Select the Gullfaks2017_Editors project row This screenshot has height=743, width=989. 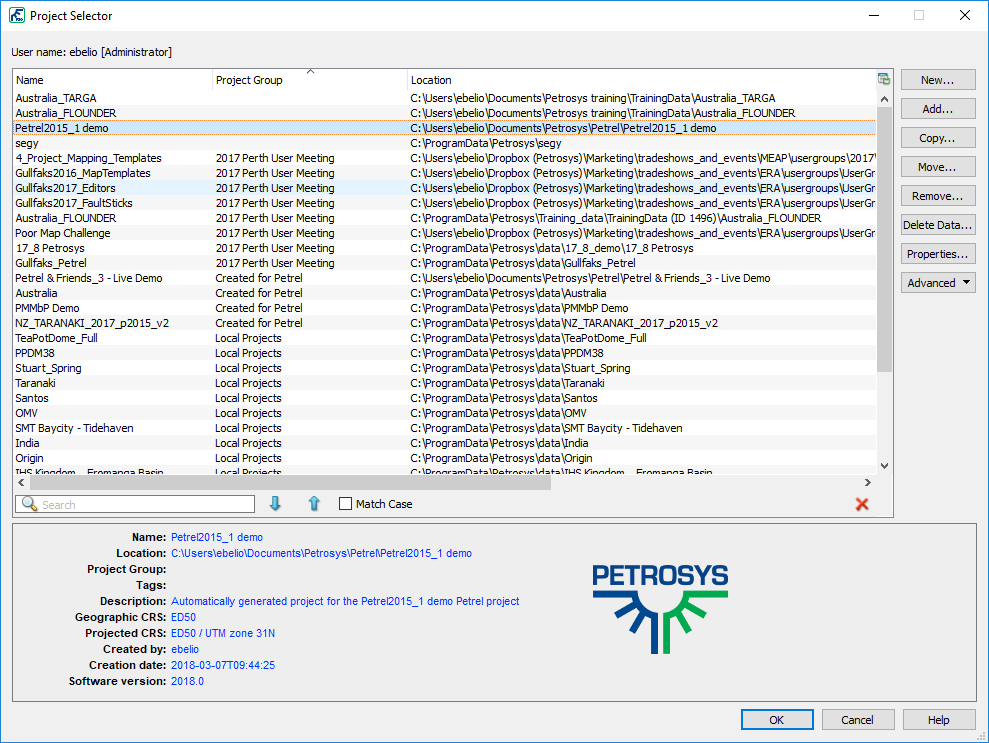coord(63,188)
